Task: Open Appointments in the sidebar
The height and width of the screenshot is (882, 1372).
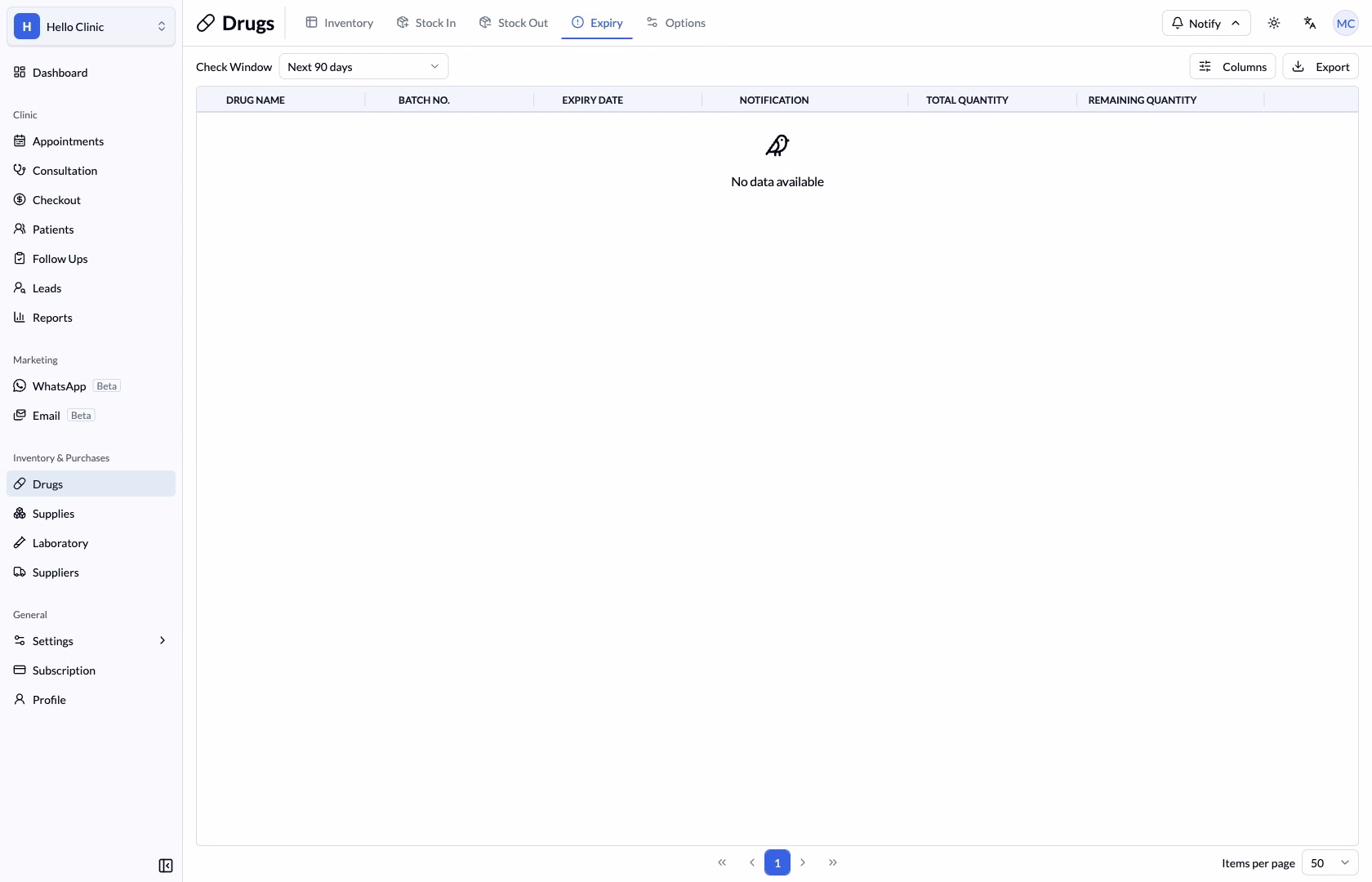Action: [x=91, y=141]
